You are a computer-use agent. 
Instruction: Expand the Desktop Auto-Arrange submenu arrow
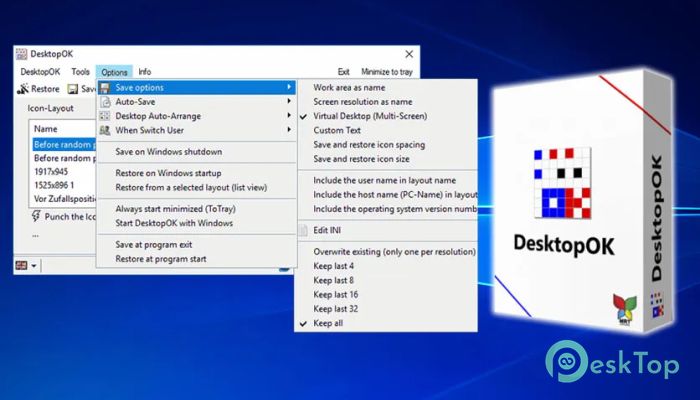(289, 116)
